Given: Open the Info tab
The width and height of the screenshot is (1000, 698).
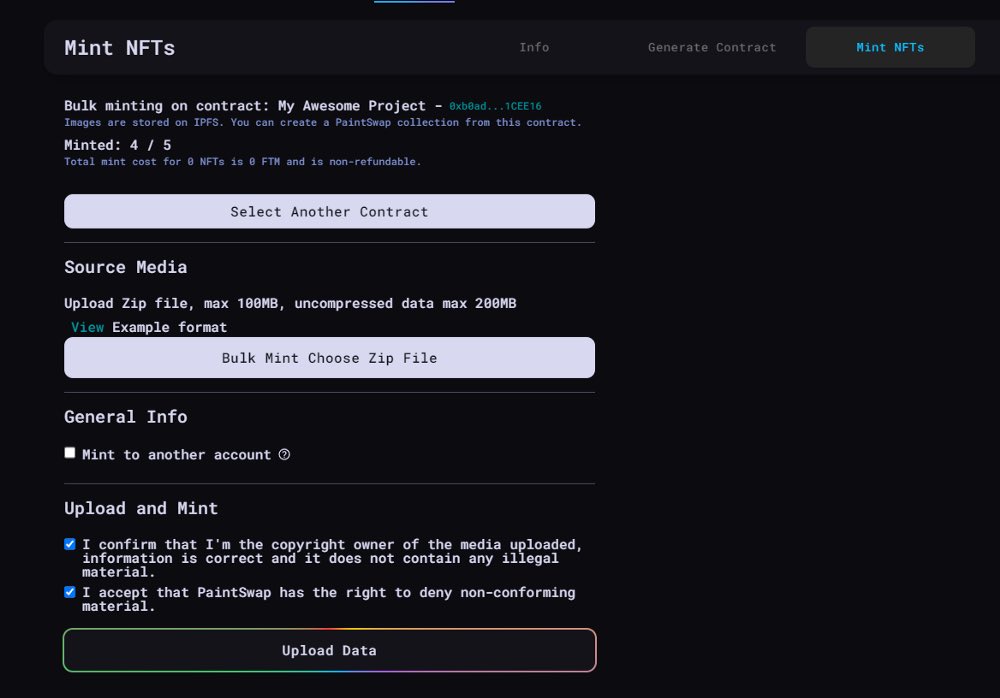Looking at the screenshot, I should (534, 47).
